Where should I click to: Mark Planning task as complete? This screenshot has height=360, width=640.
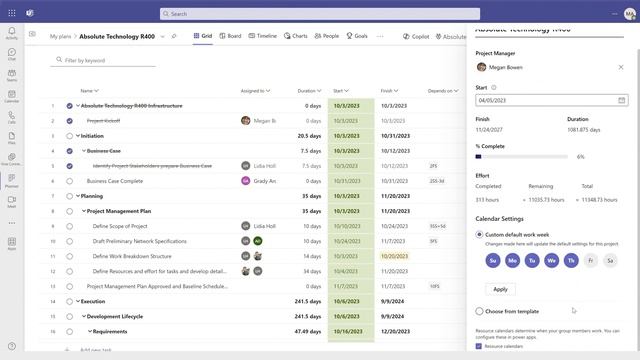coord(69,196)
